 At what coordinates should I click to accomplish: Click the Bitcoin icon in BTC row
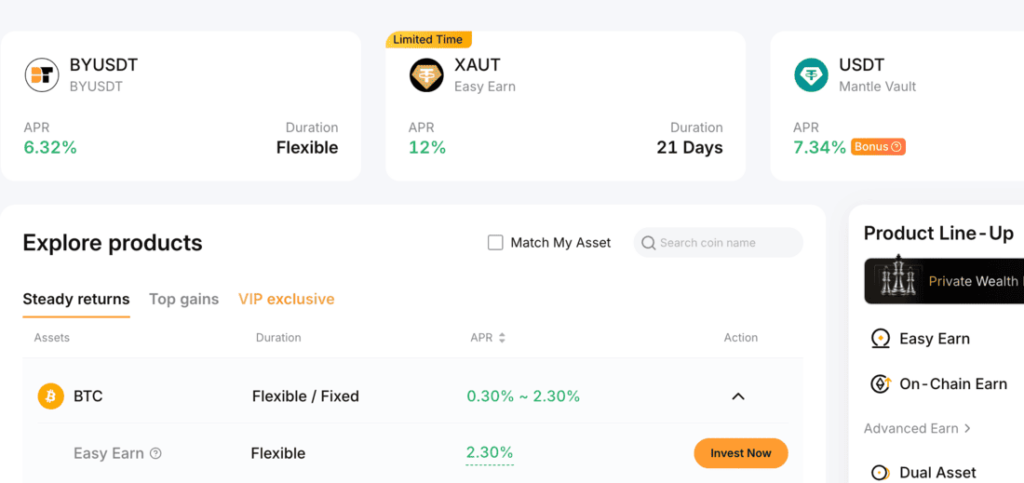coord(50,396)
